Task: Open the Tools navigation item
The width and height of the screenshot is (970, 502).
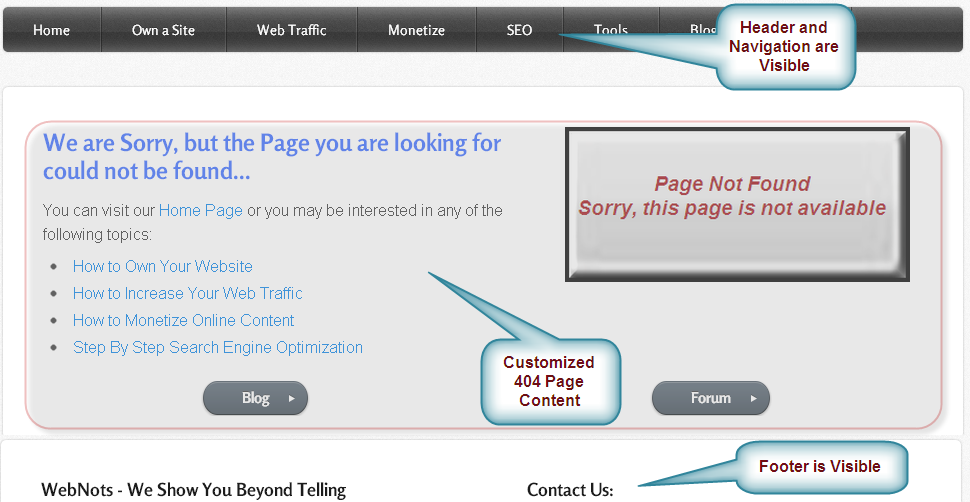Action: pos(610,30)
